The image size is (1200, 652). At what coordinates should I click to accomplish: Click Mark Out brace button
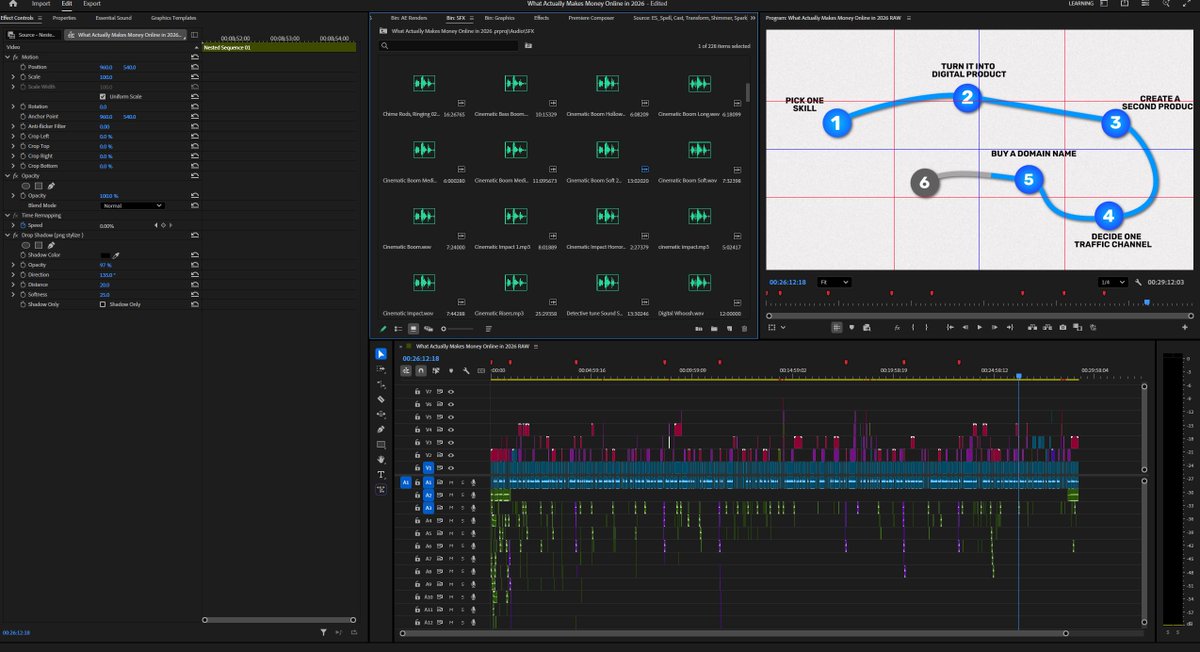(926, 327)
